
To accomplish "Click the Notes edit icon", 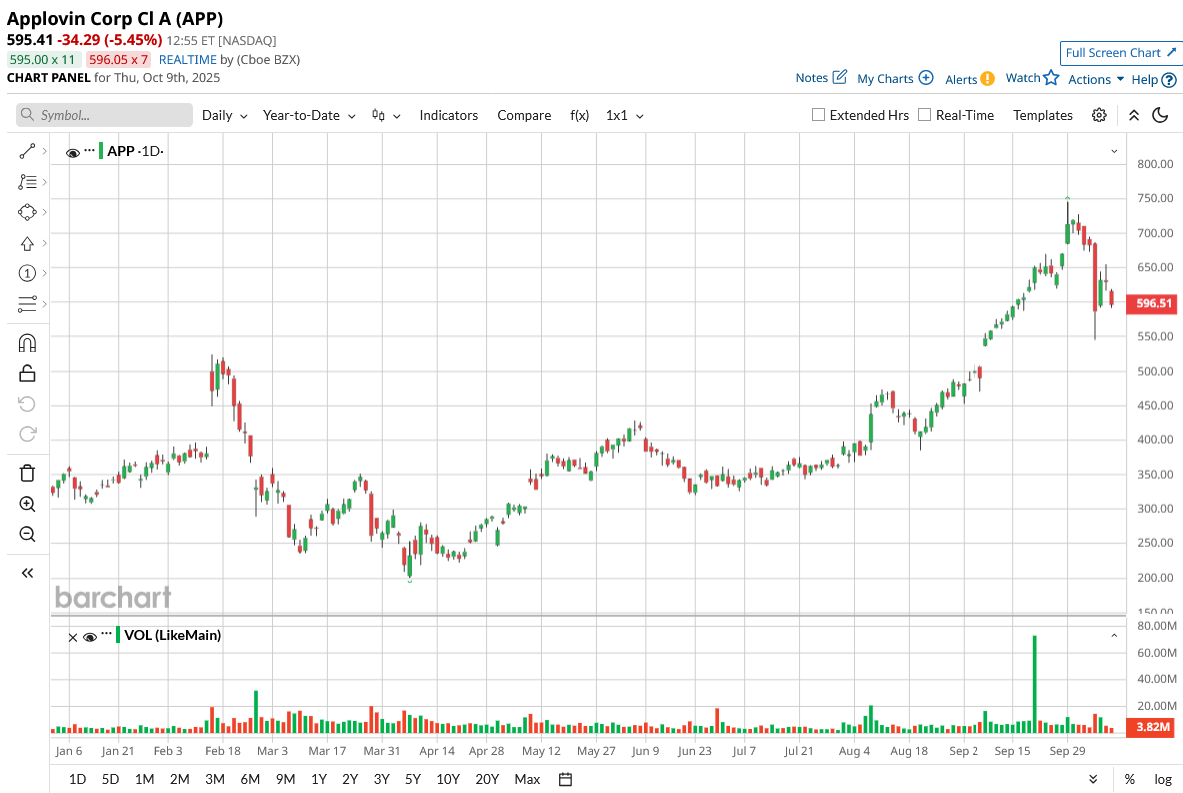I will [x=839, y=77].
